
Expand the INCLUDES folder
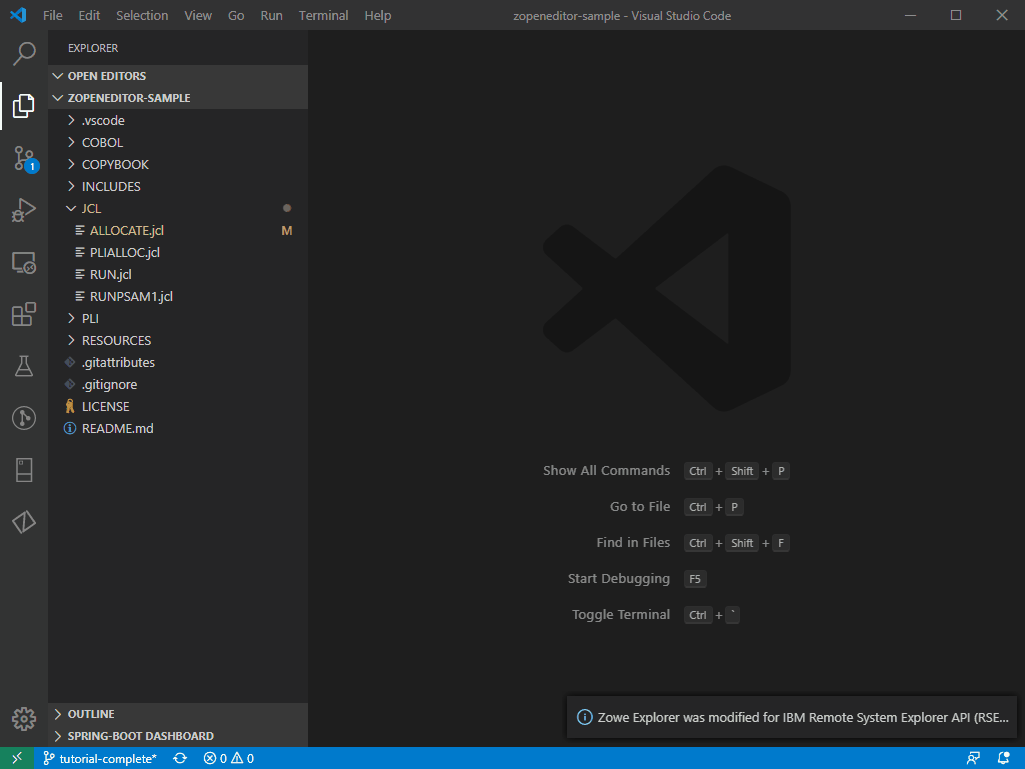[178, 186]
